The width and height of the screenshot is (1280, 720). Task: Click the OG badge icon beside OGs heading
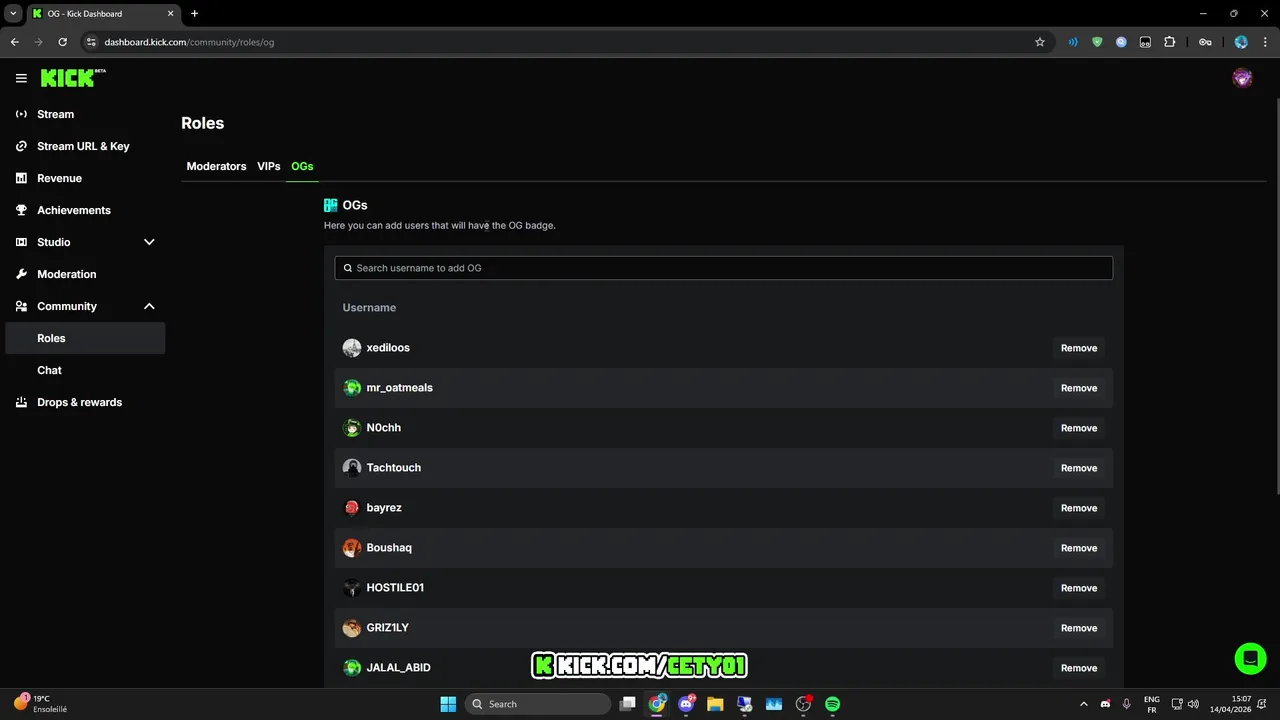(331, 205)
